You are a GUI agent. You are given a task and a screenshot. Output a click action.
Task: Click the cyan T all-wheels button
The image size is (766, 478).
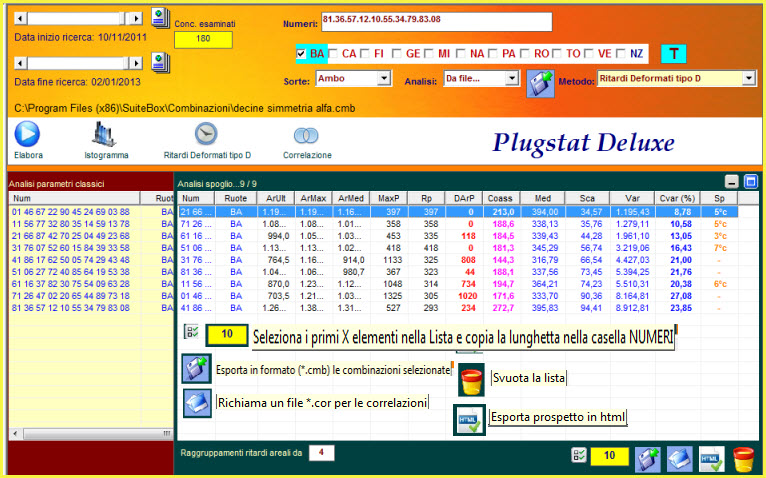(x=674, y=54)
